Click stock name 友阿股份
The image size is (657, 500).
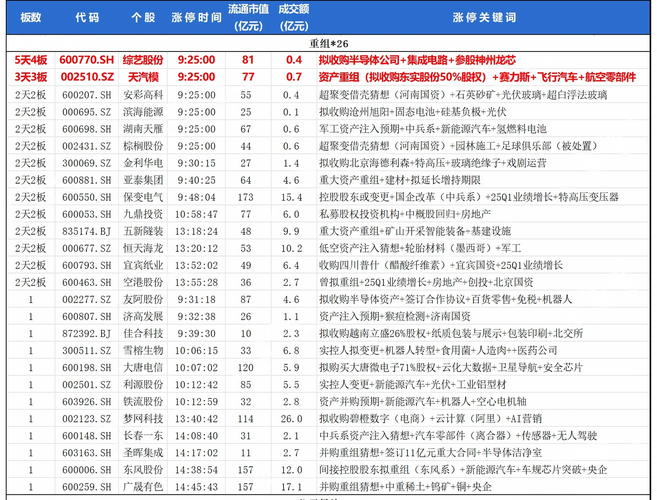[x=143, y=300]
